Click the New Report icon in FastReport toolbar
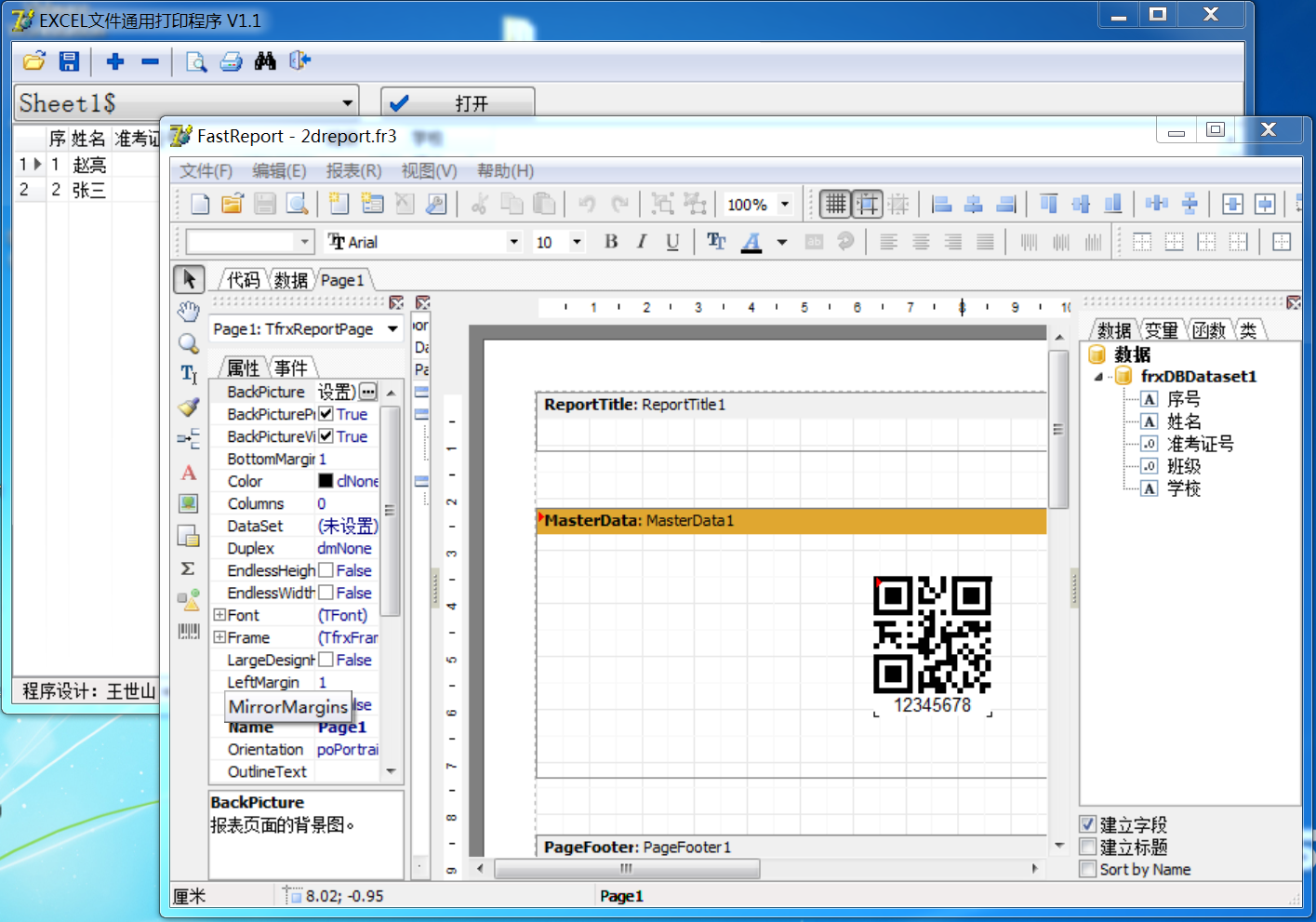This screenshot has width=1316, height=922. [200, 204]
